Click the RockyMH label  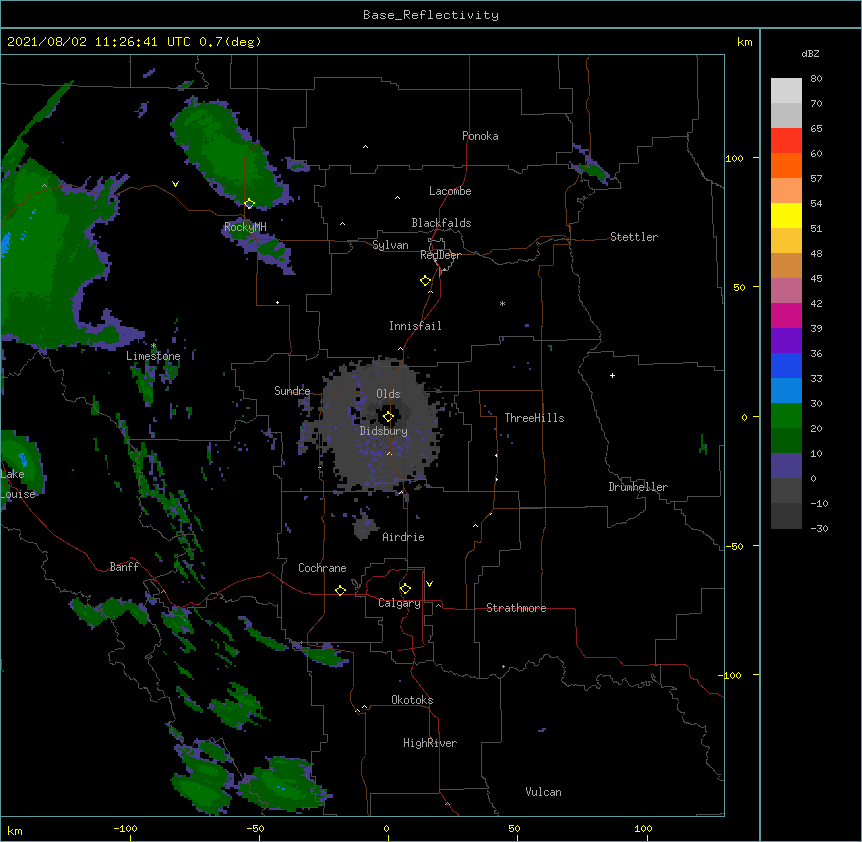point(245,227)
